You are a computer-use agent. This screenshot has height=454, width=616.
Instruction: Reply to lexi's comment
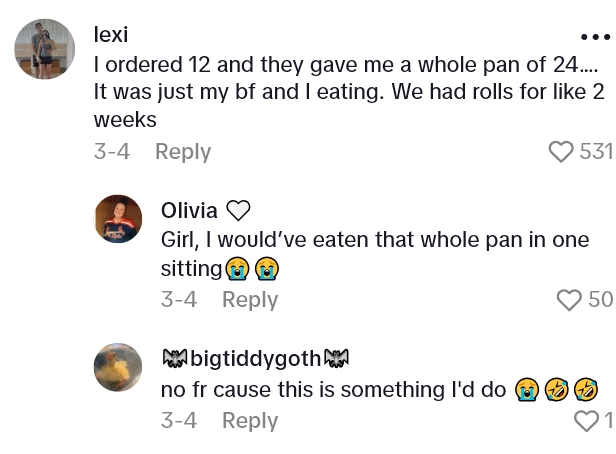pos(183,152)
